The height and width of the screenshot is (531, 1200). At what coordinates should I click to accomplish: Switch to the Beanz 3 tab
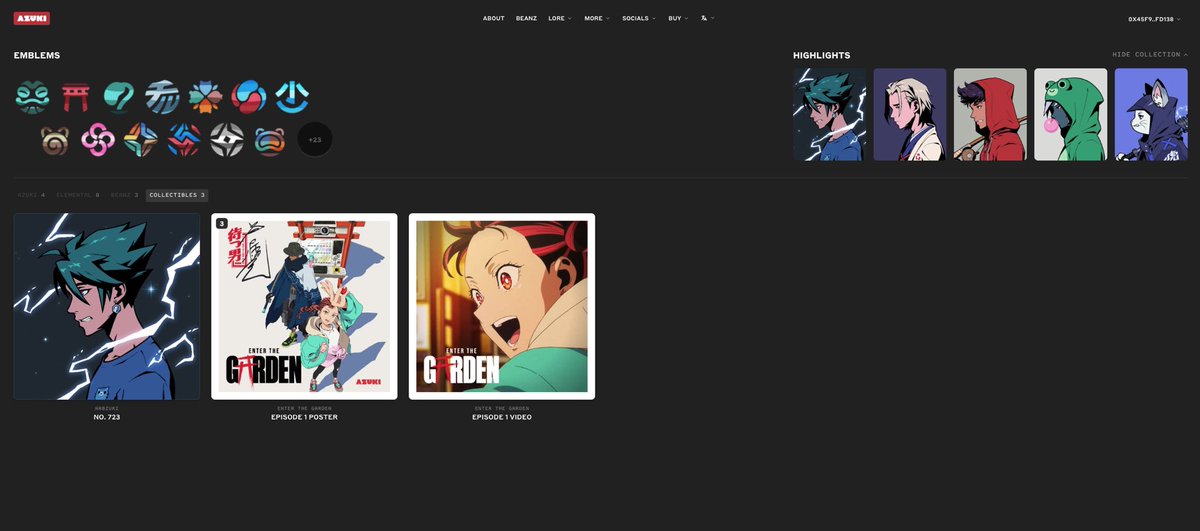click(x=124, y=195)
